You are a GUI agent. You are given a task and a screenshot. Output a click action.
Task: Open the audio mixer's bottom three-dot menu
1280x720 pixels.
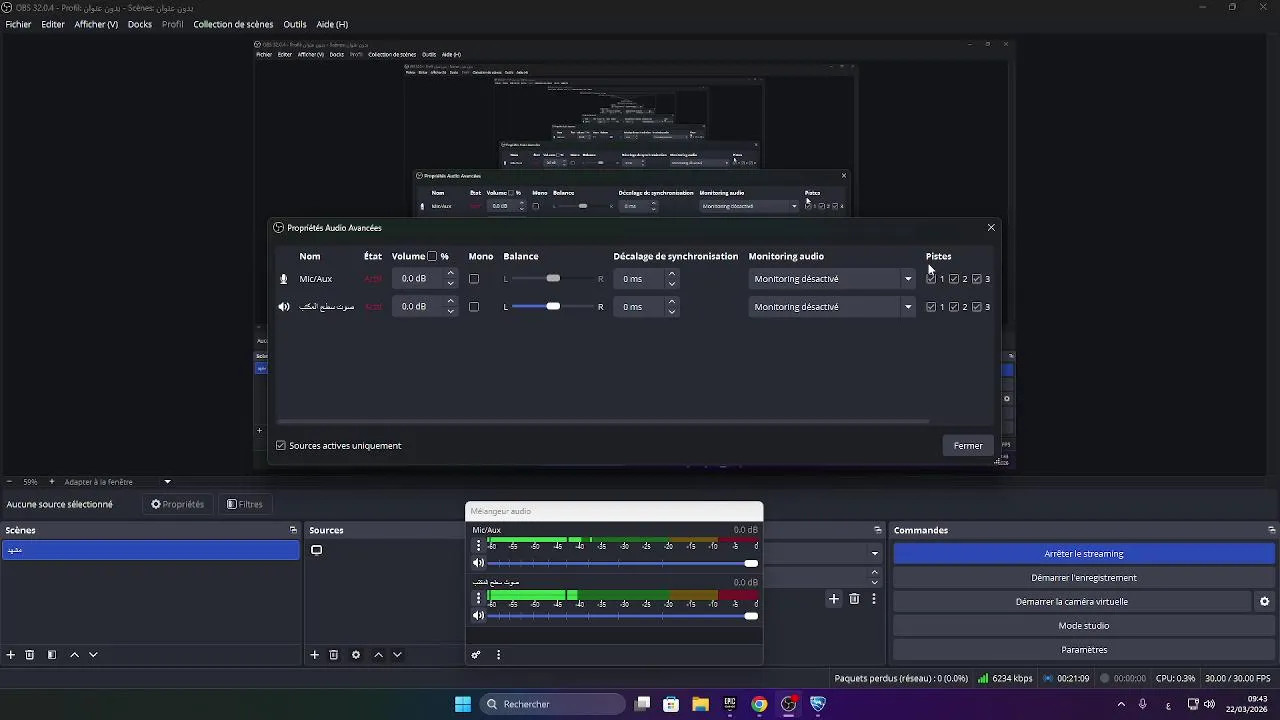coord(498,655)
